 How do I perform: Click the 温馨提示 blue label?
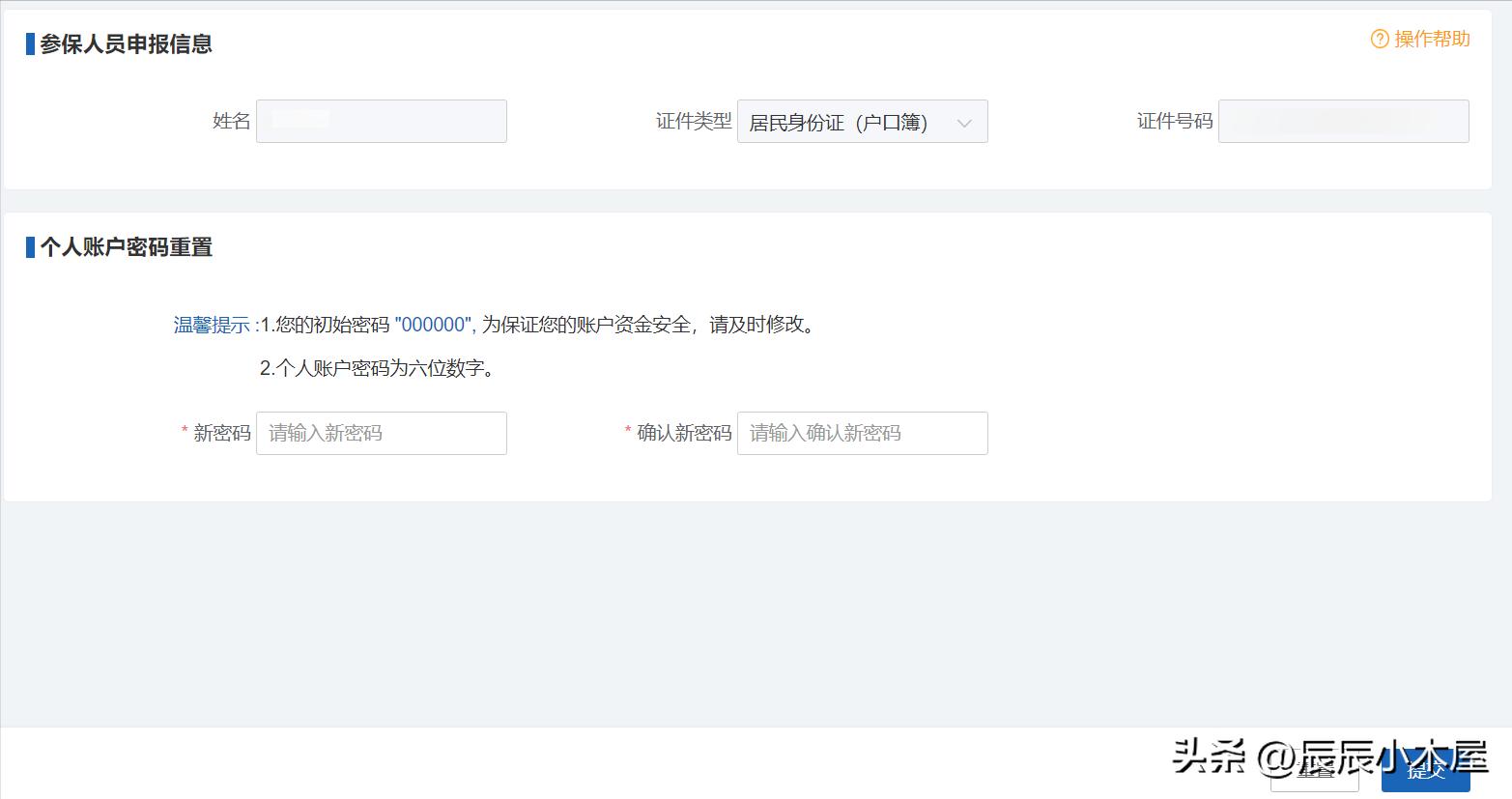click(212, 325)
